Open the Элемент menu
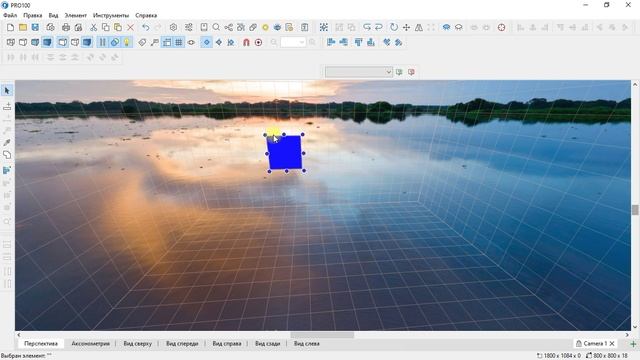The width and height of the screenshot is (640, 360). click(76, 15)
